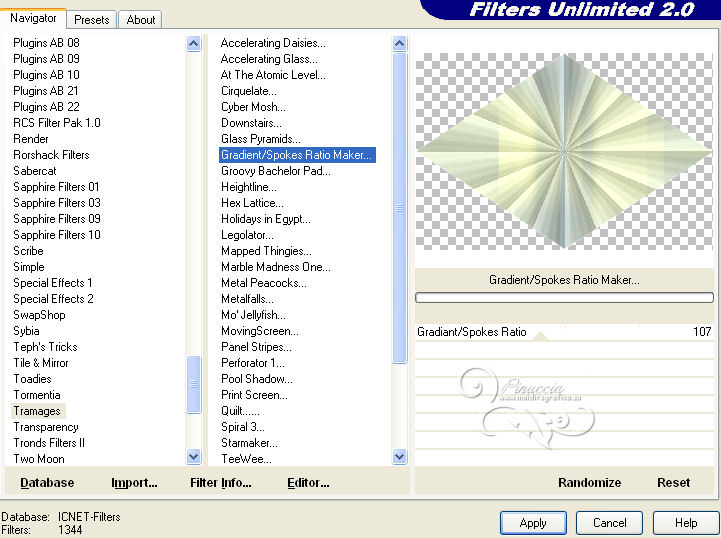Open Filter Info...
The width and height of the screenshot is (721, 538).
point(221,483)
